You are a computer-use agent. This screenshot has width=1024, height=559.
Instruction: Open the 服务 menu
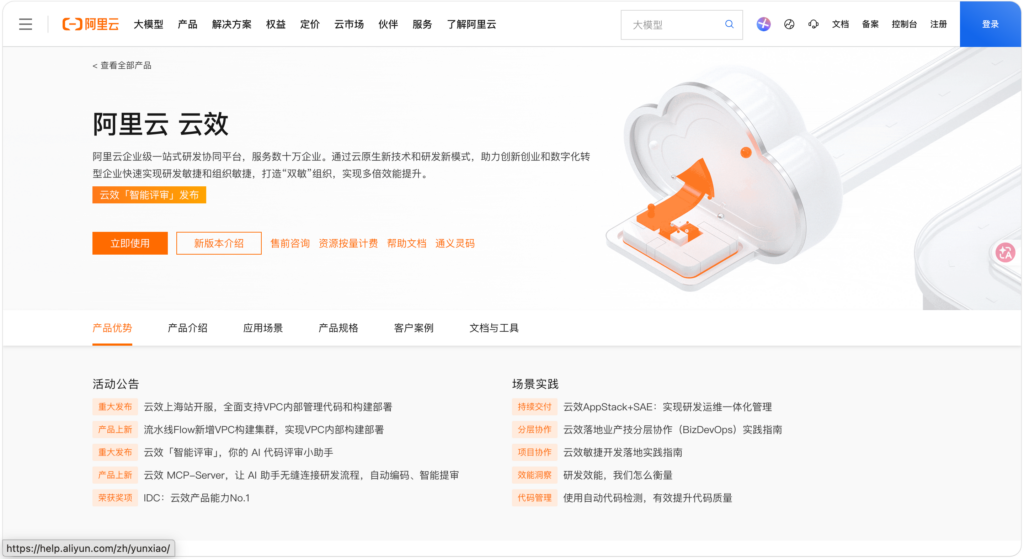click(422, 24)
